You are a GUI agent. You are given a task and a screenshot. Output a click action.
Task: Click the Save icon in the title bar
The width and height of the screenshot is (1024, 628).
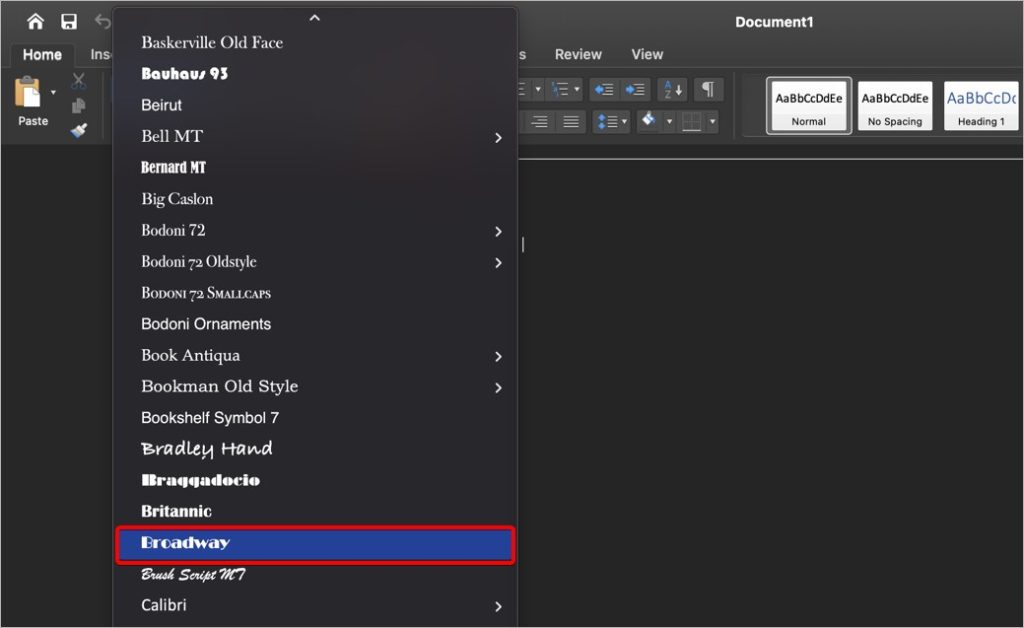coord(67,20)
